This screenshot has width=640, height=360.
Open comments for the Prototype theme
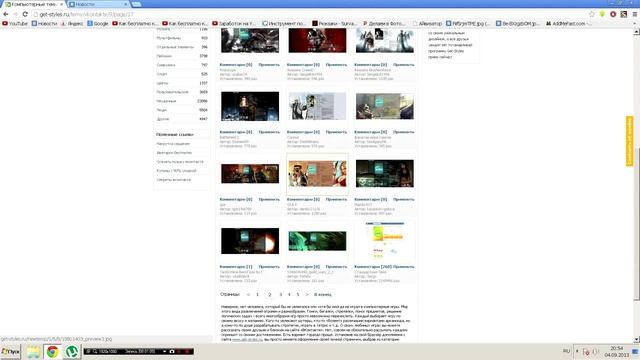click(236, 65)
